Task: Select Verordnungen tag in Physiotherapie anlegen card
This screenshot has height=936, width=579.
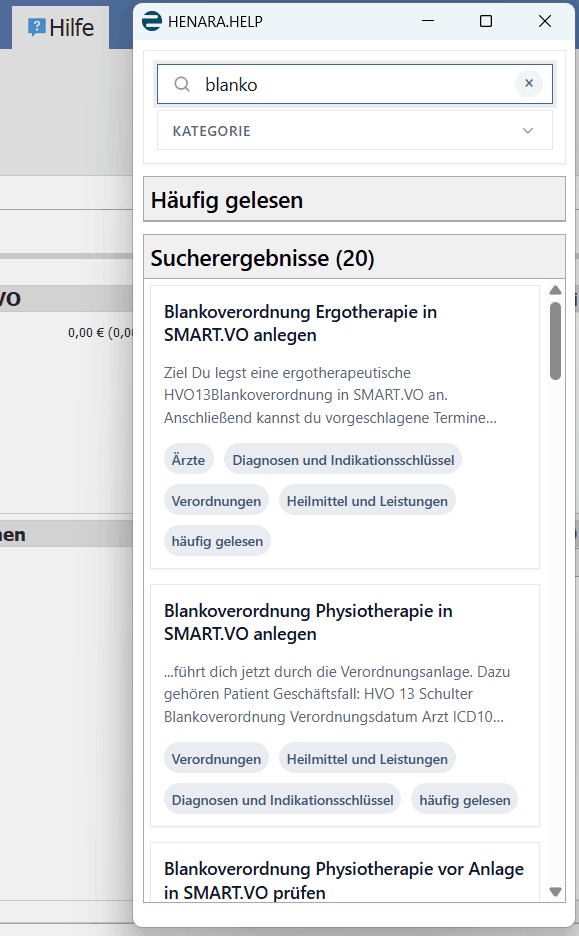Action: coord(216,759)
